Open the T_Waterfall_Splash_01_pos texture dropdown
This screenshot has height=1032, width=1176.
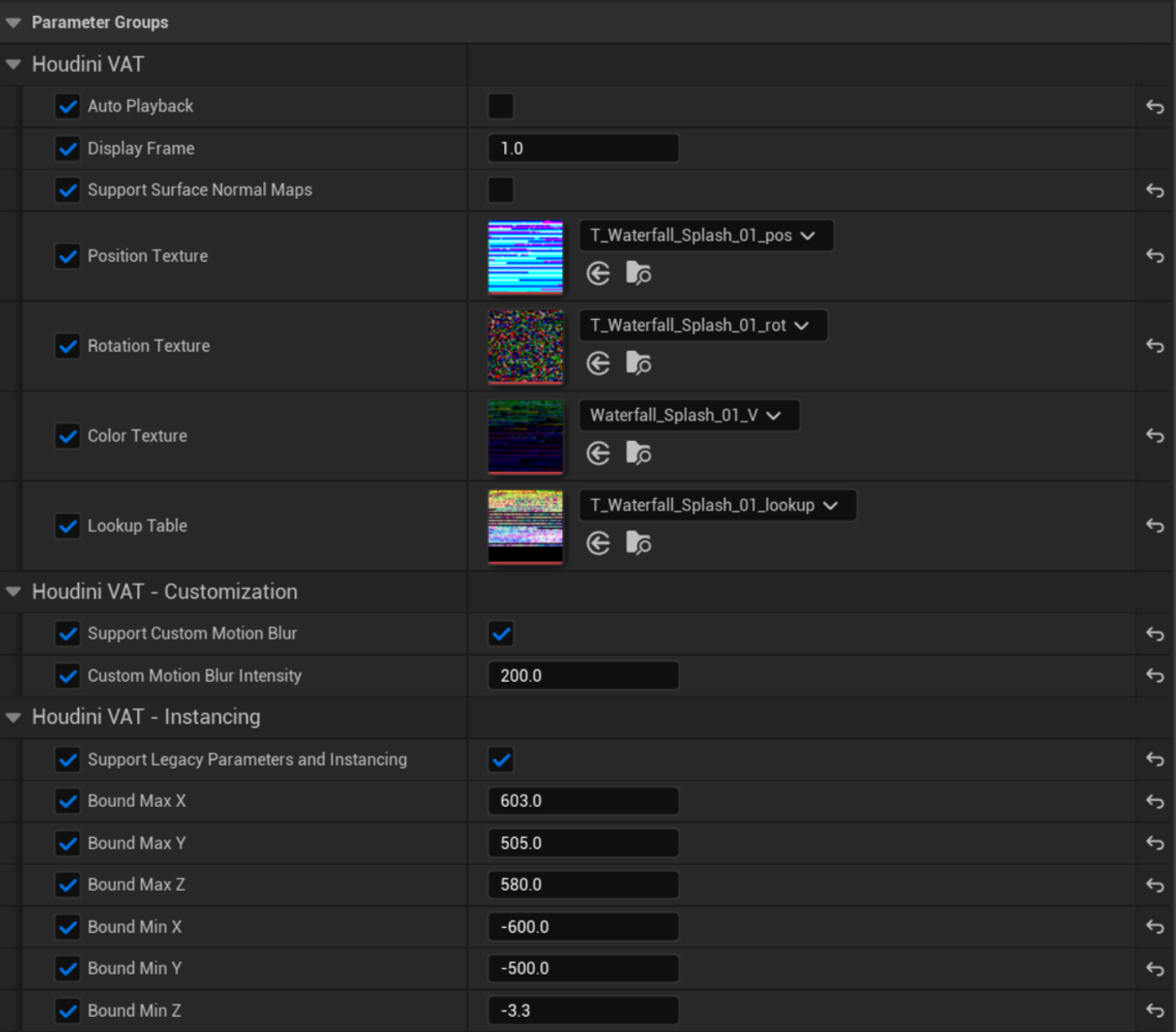706,236
